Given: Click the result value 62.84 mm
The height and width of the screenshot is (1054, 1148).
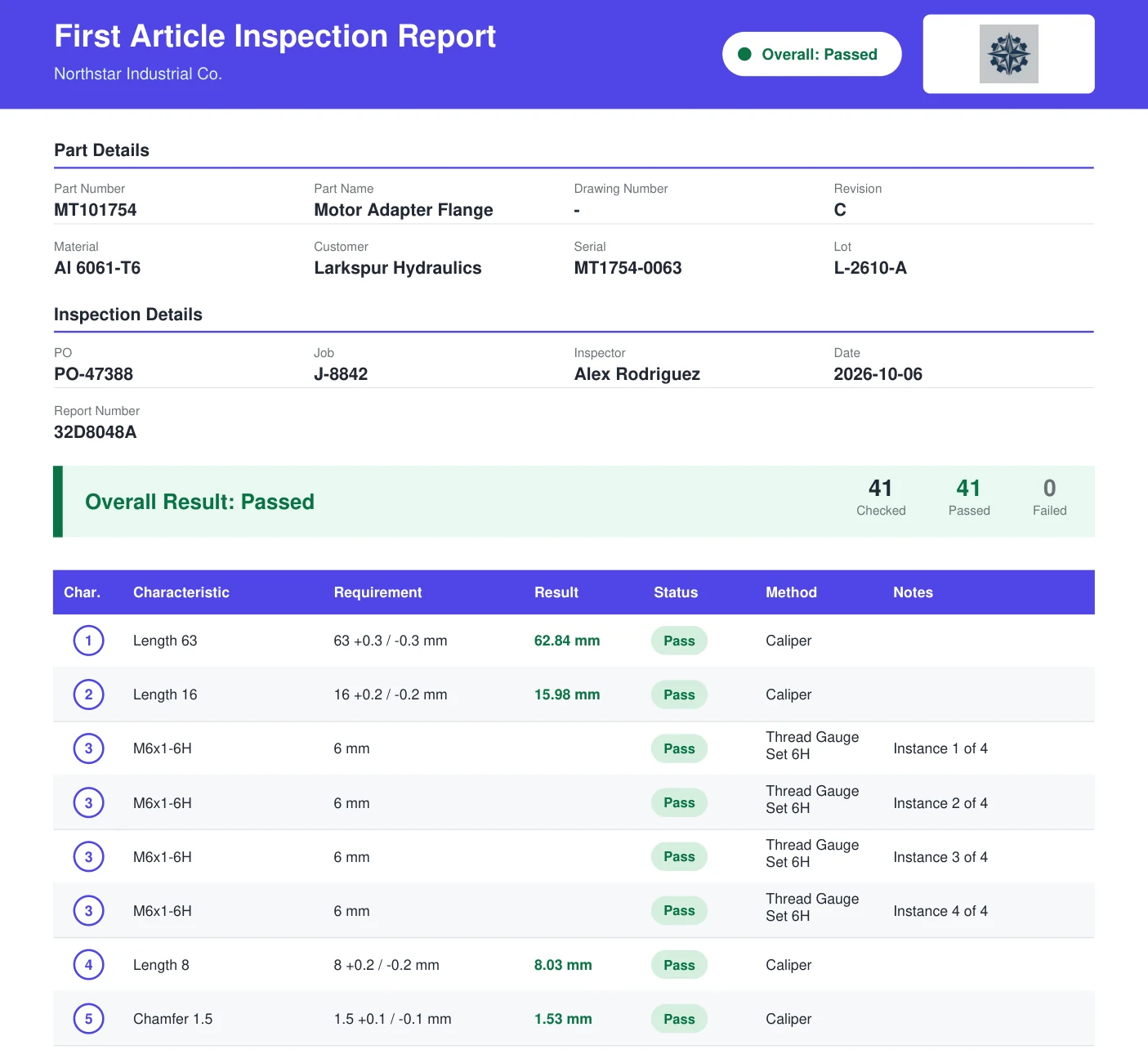Looking at the screenshot, I should click(x=567, y=641).
